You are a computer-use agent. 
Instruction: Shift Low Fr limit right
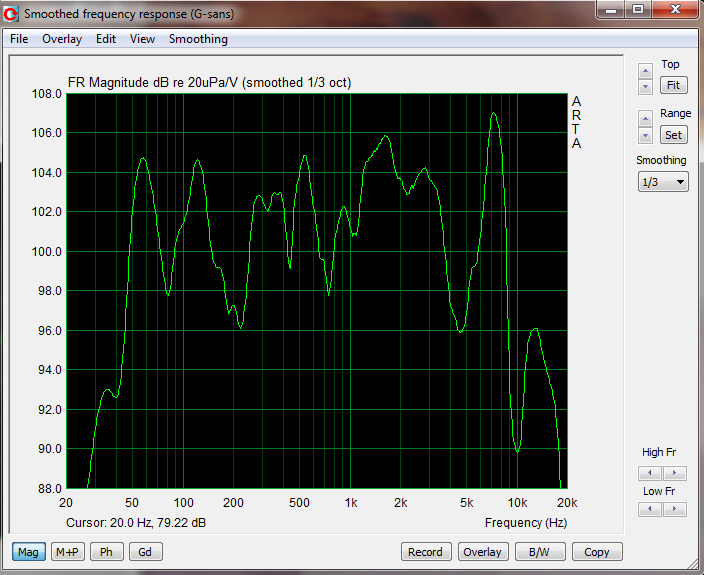tap(674, 509)
